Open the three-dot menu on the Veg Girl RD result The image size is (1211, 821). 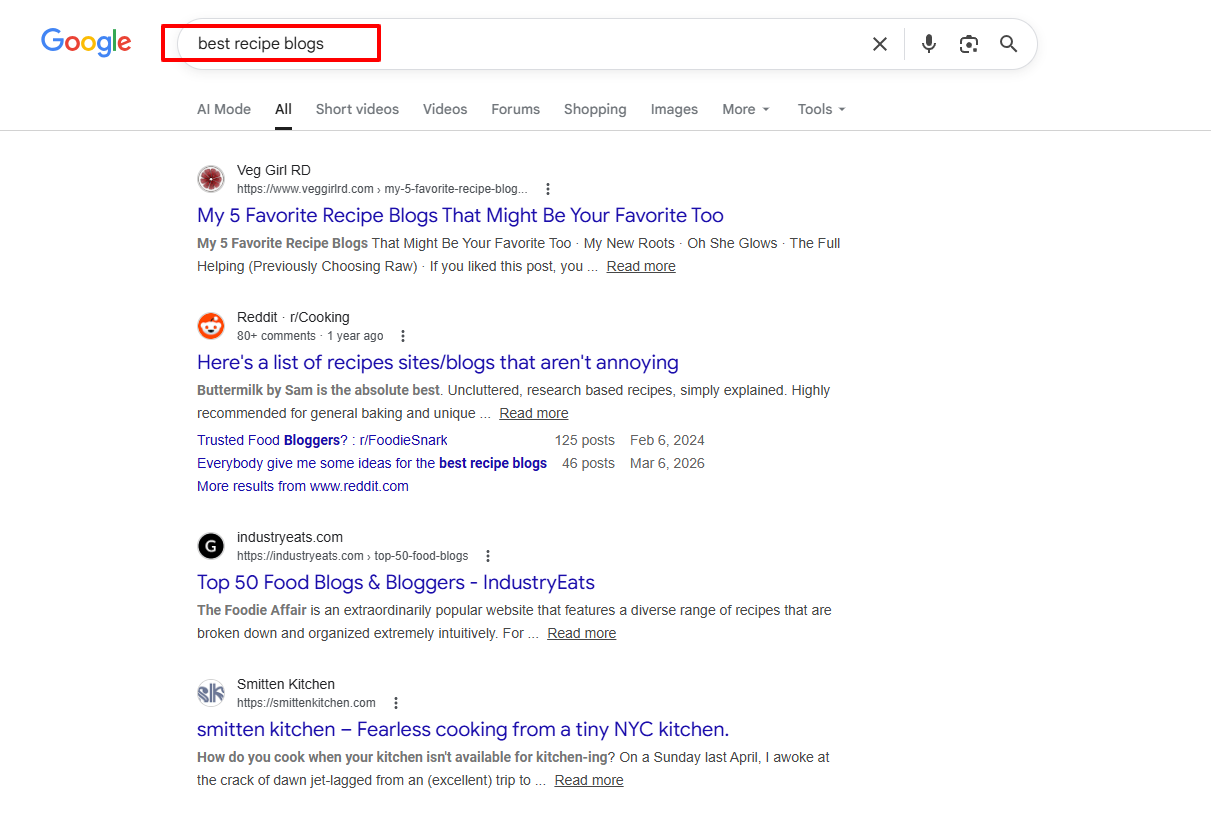(x=548, y=188)
